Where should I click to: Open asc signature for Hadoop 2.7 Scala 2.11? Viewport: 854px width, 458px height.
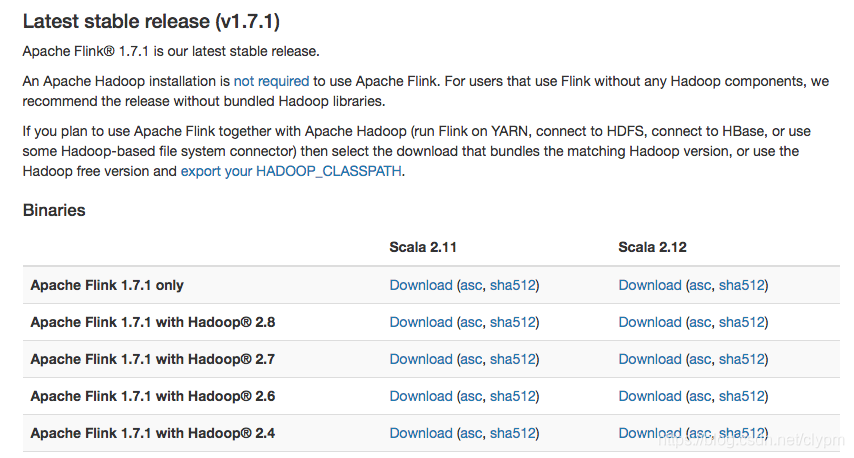(x=471, y=359)
